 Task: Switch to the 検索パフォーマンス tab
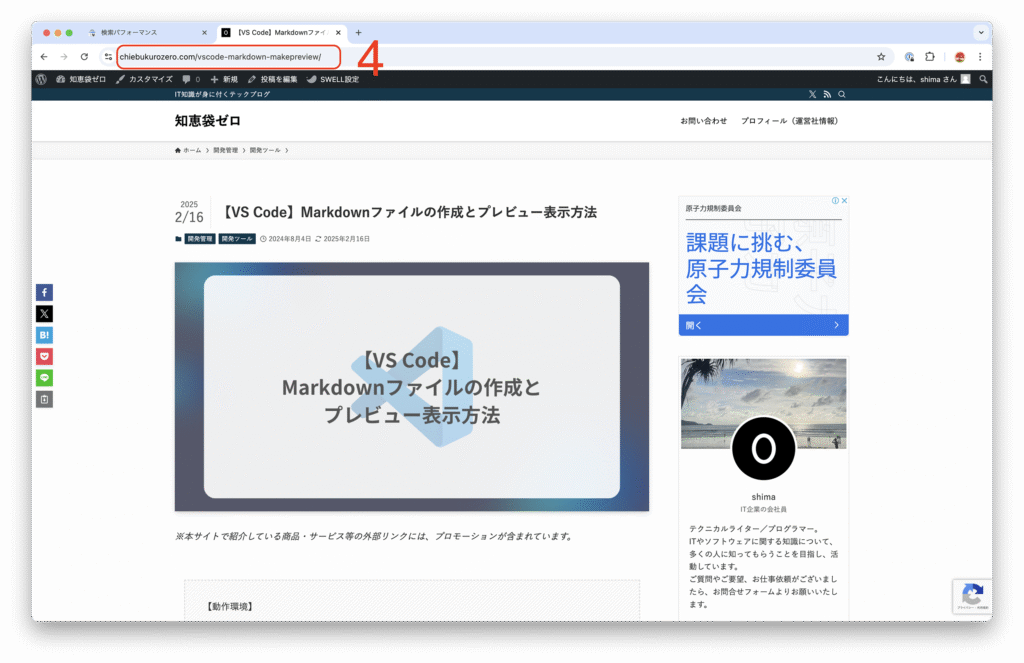(147, 32)
